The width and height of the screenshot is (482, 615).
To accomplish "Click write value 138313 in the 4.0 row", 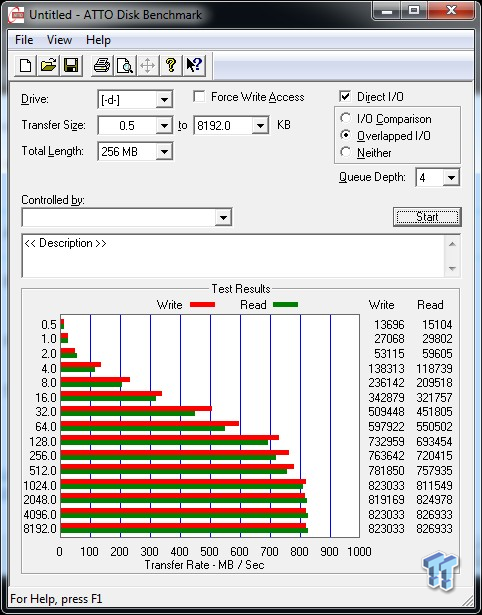I will [386, 369].
